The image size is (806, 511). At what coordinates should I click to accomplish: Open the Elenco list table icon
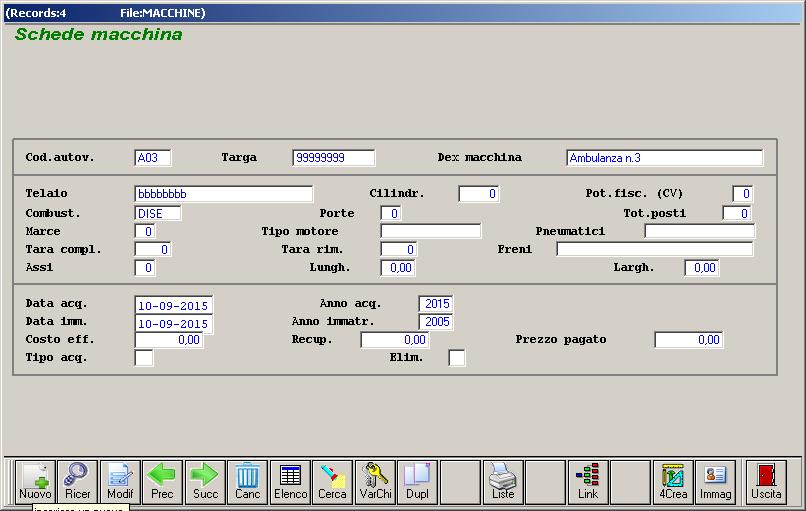click(290, 481)
